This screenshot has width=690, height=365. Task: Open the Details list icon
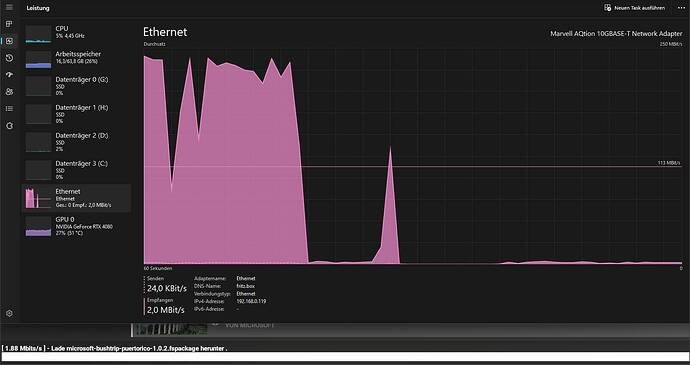pyautogui.click(x=9, y=109)
